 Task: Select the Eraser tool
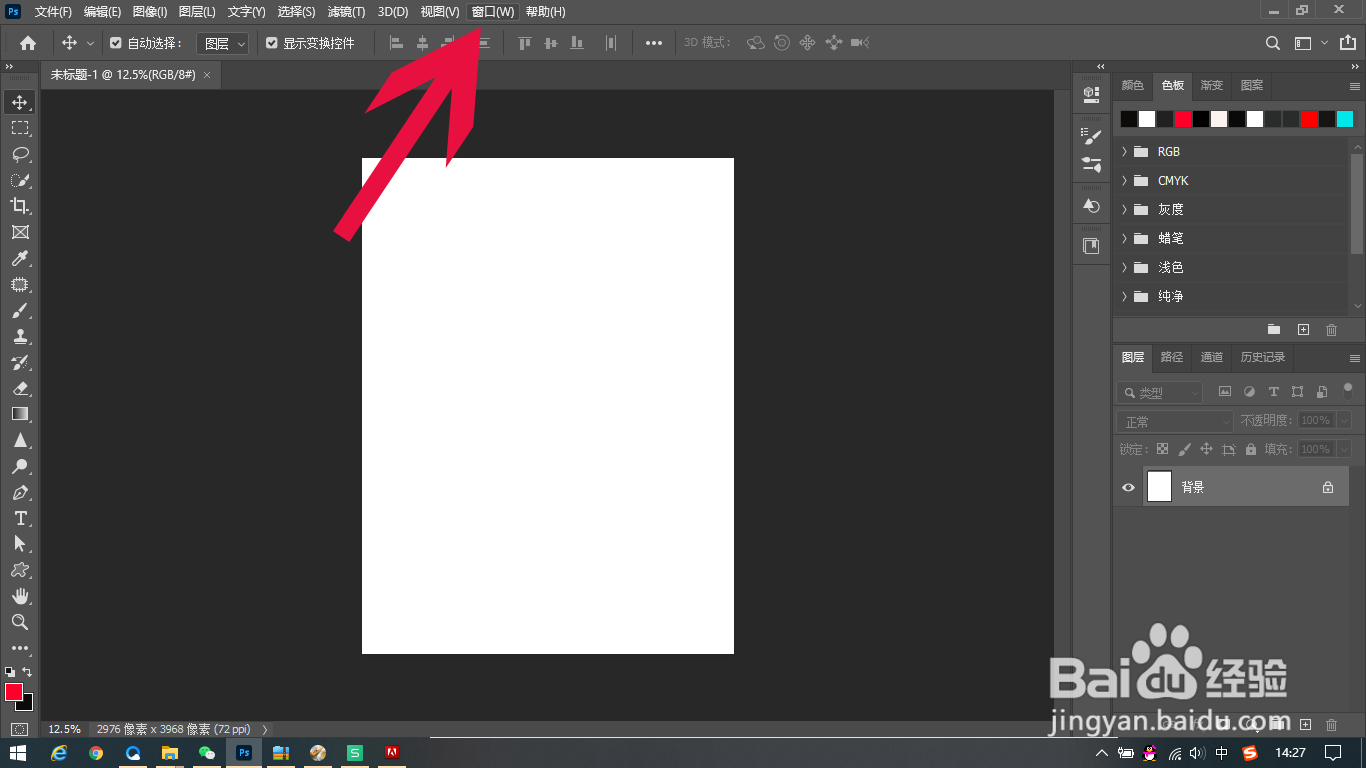click(19, 388)
